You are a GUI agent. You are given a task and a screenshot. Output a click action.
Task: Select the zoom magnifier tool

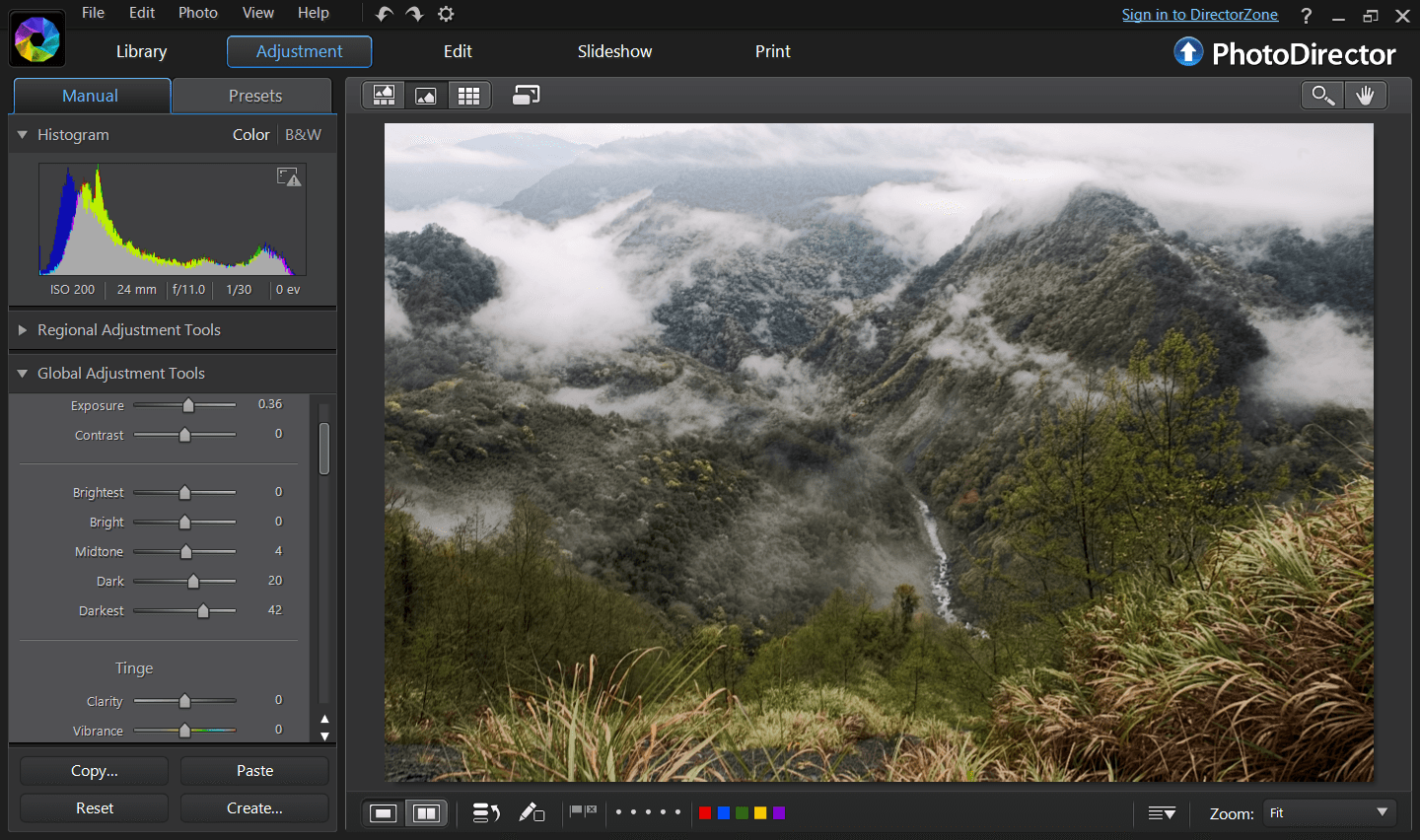point(1322,96)
